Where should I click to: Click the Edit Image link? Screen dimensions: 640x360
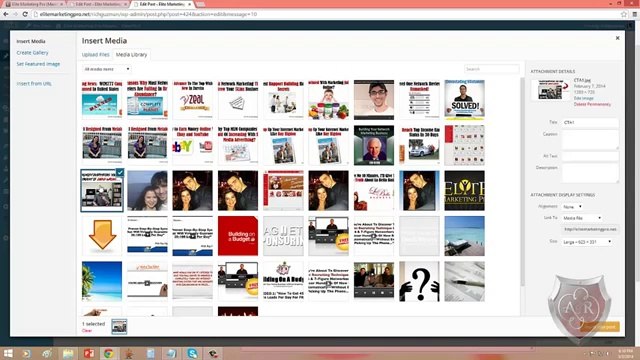pyautogui.click(x=583, y=98)
